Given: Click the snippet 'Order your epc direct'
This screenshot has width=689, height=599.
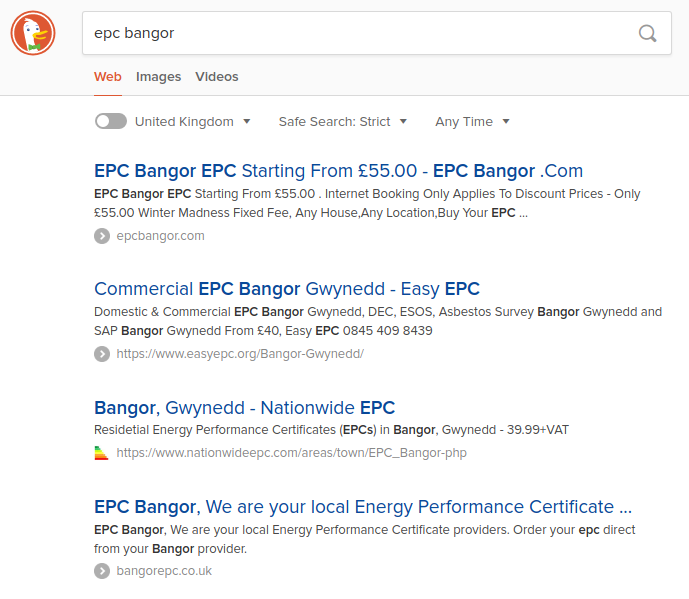Looking at the screenshot, I should coord(365,539).
